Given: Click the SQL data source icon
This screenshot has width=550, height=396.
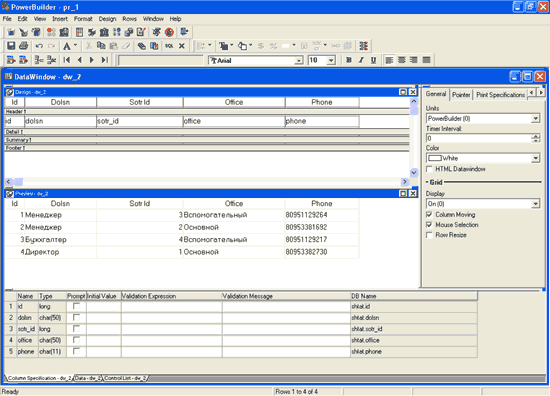Looking at the screenshot, I should pos(169,46).
